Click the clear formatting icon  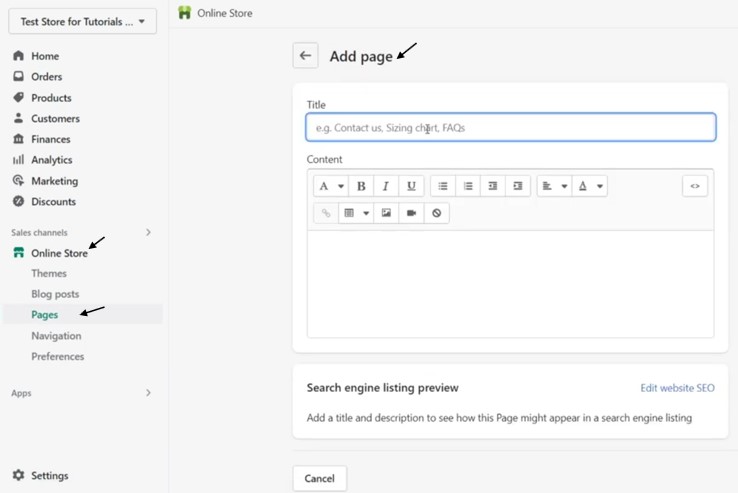436,213
